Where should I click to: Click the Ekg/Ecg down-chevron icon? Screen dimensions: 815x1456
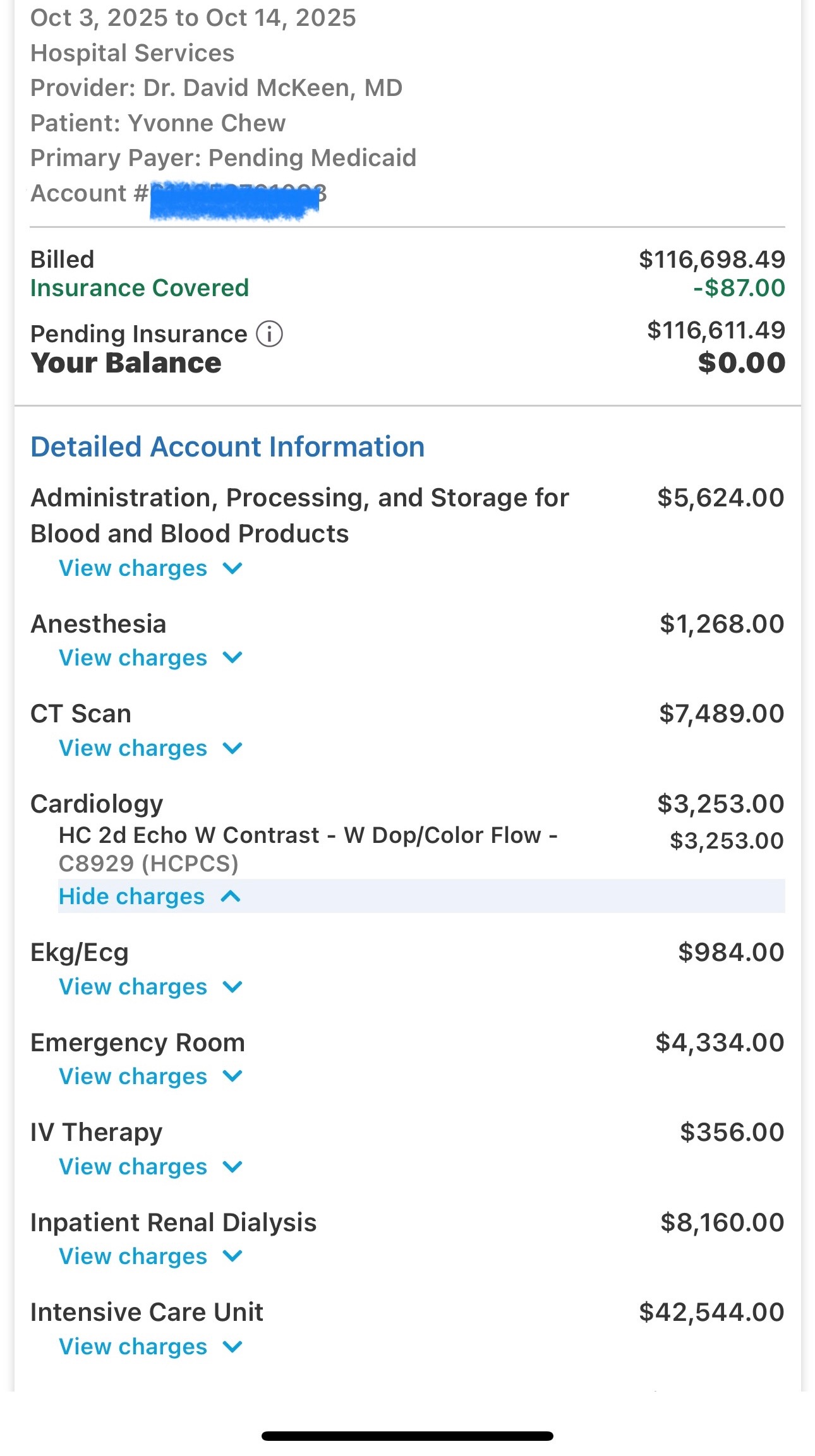(233, 987)
